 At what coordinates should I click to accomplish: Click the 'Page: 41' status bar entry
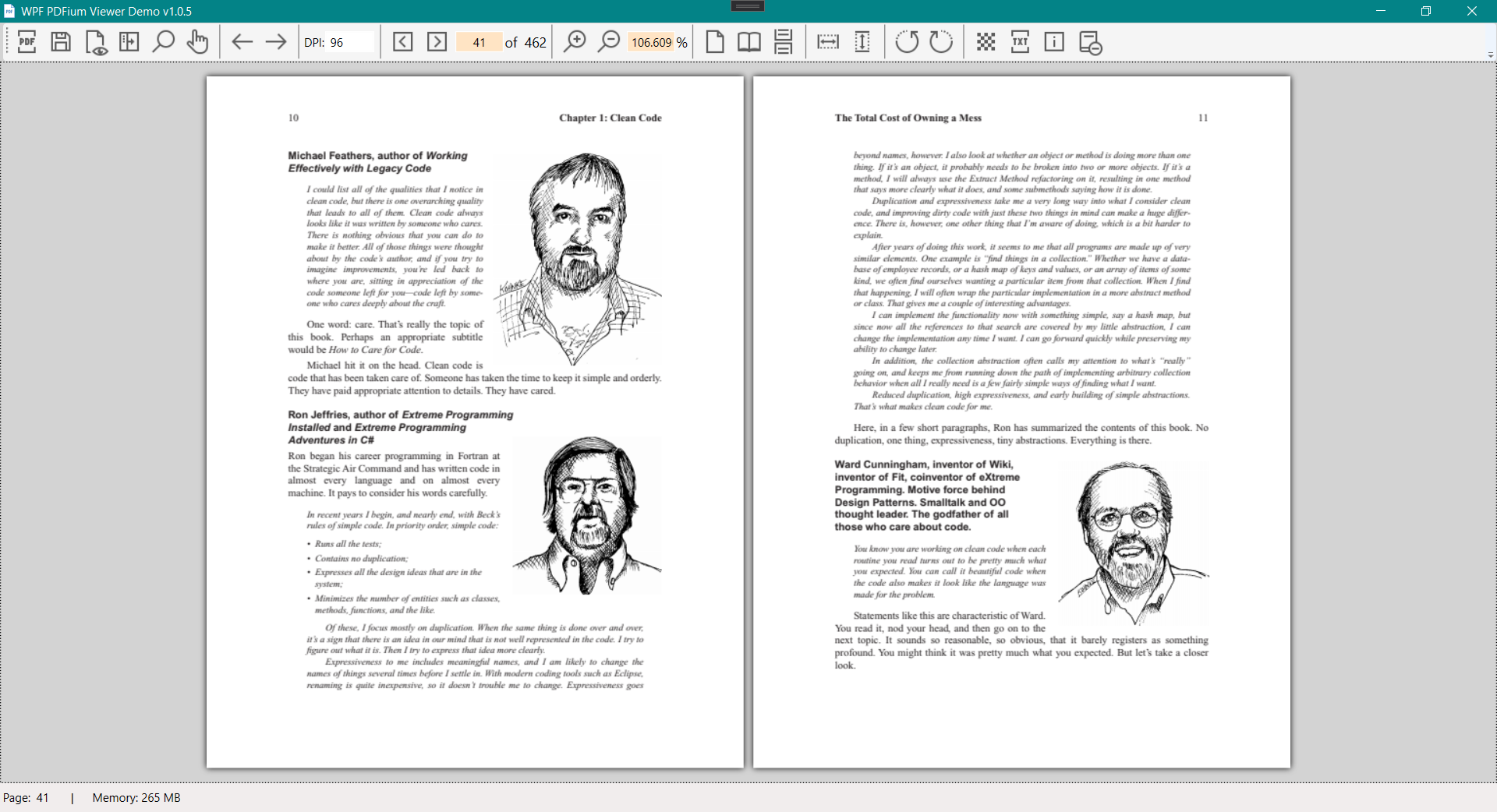[26, 797]
